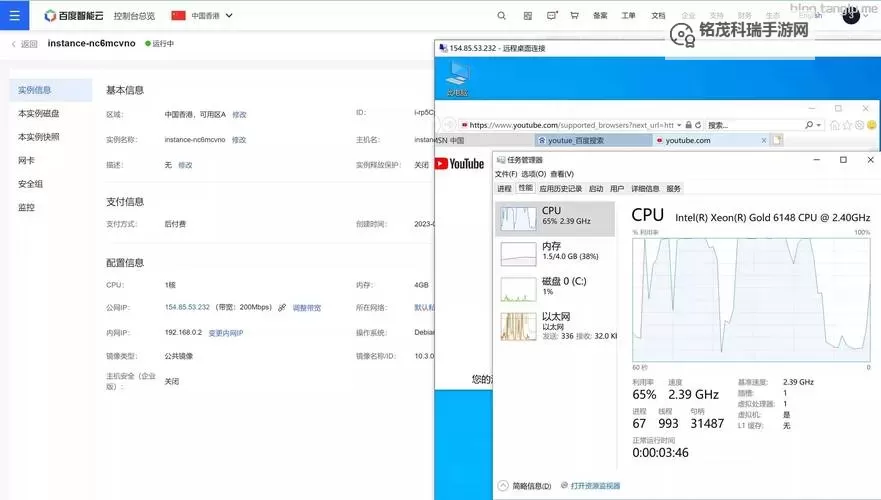The image size is (881, 500).
Task: Open a new blank IE tab
Action: [x=777, y=140]
